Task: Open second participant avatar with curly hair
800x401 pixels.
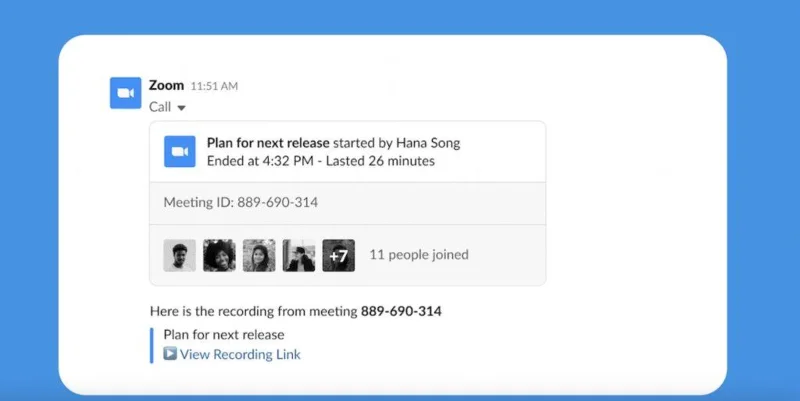Action: 219,255
